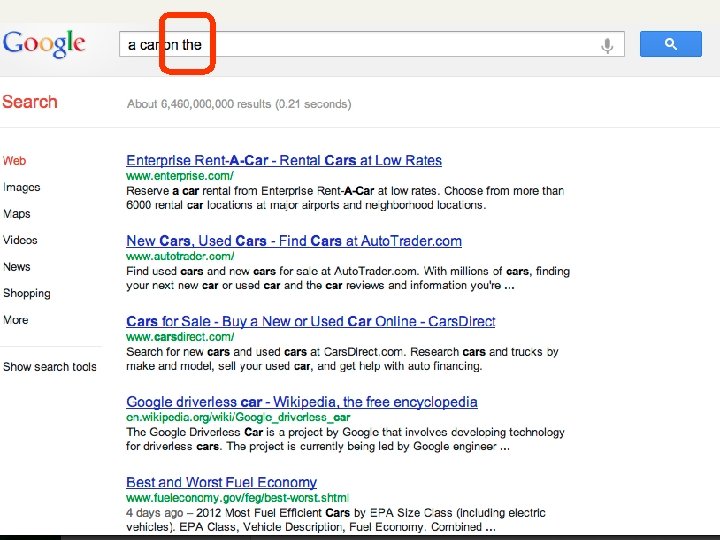Click the snippet starting '4 days ago – 2012'
This screenshot has width=720, height=540.
point(336,520)
